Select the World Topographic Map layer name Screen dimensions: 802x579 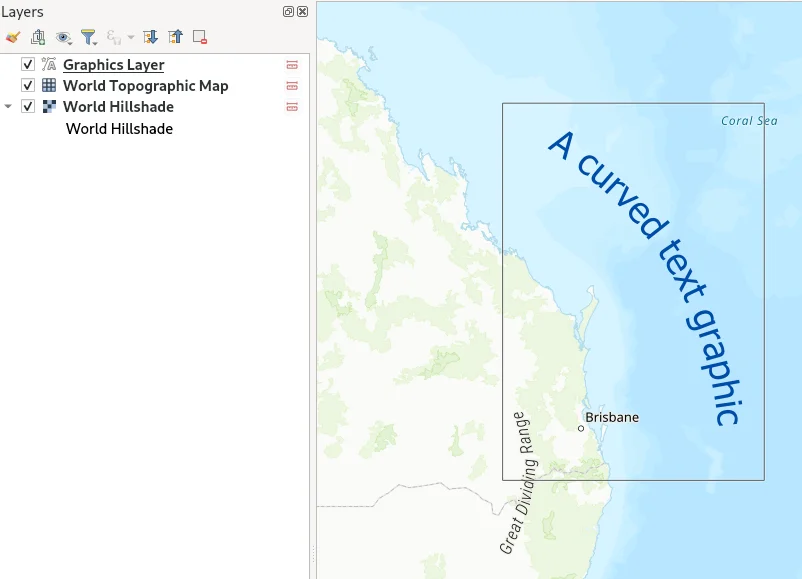145,86
